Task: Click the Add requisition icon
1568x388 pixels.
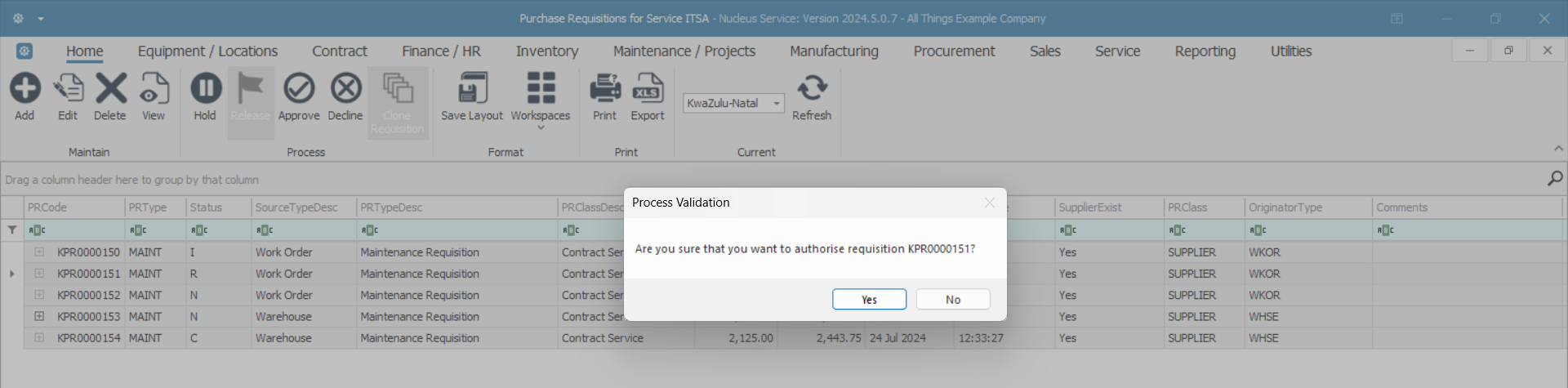Action: (24, 89)
